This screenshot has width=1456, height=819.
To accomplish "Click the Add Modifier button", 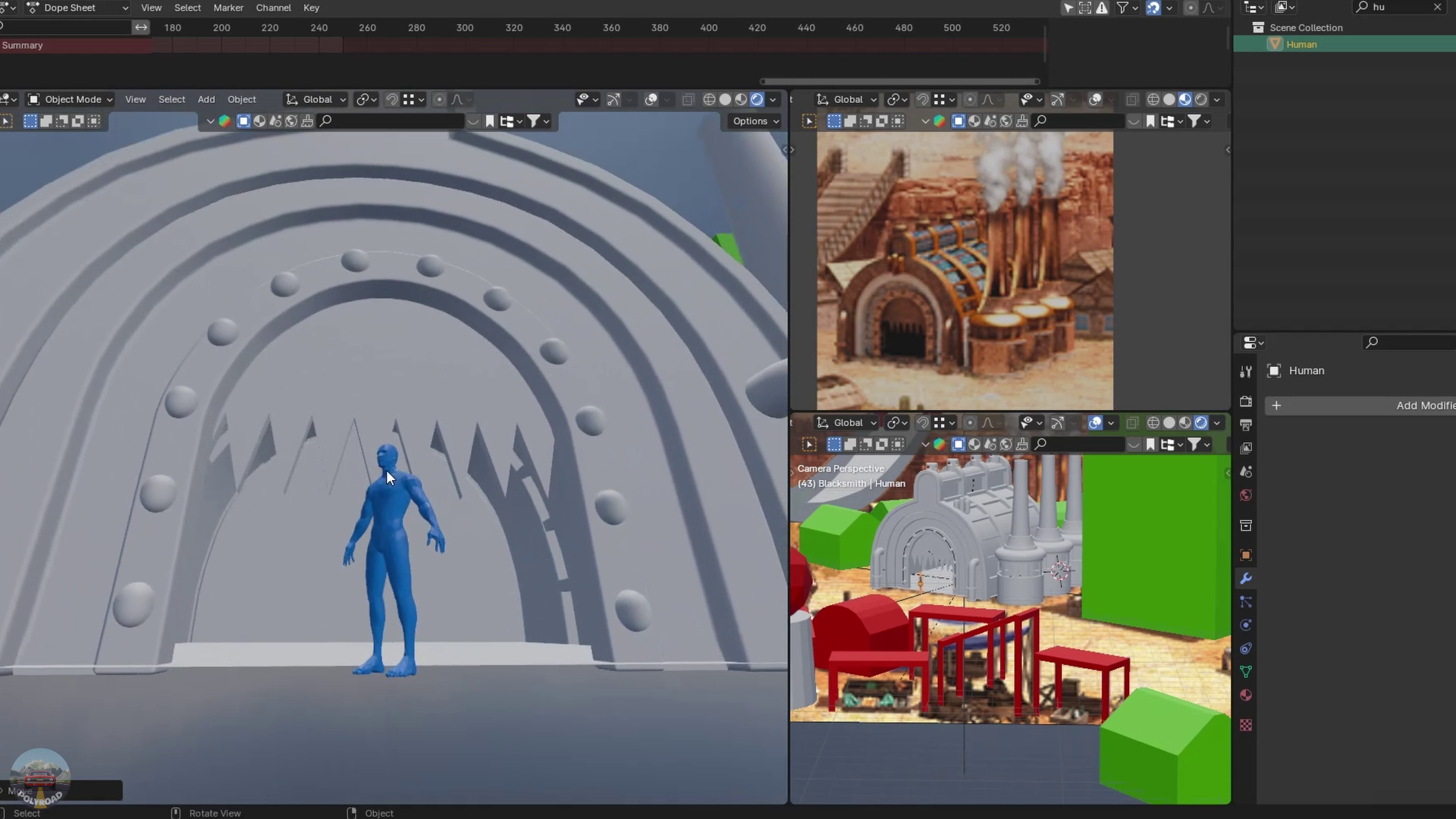I will (1360, 406).
